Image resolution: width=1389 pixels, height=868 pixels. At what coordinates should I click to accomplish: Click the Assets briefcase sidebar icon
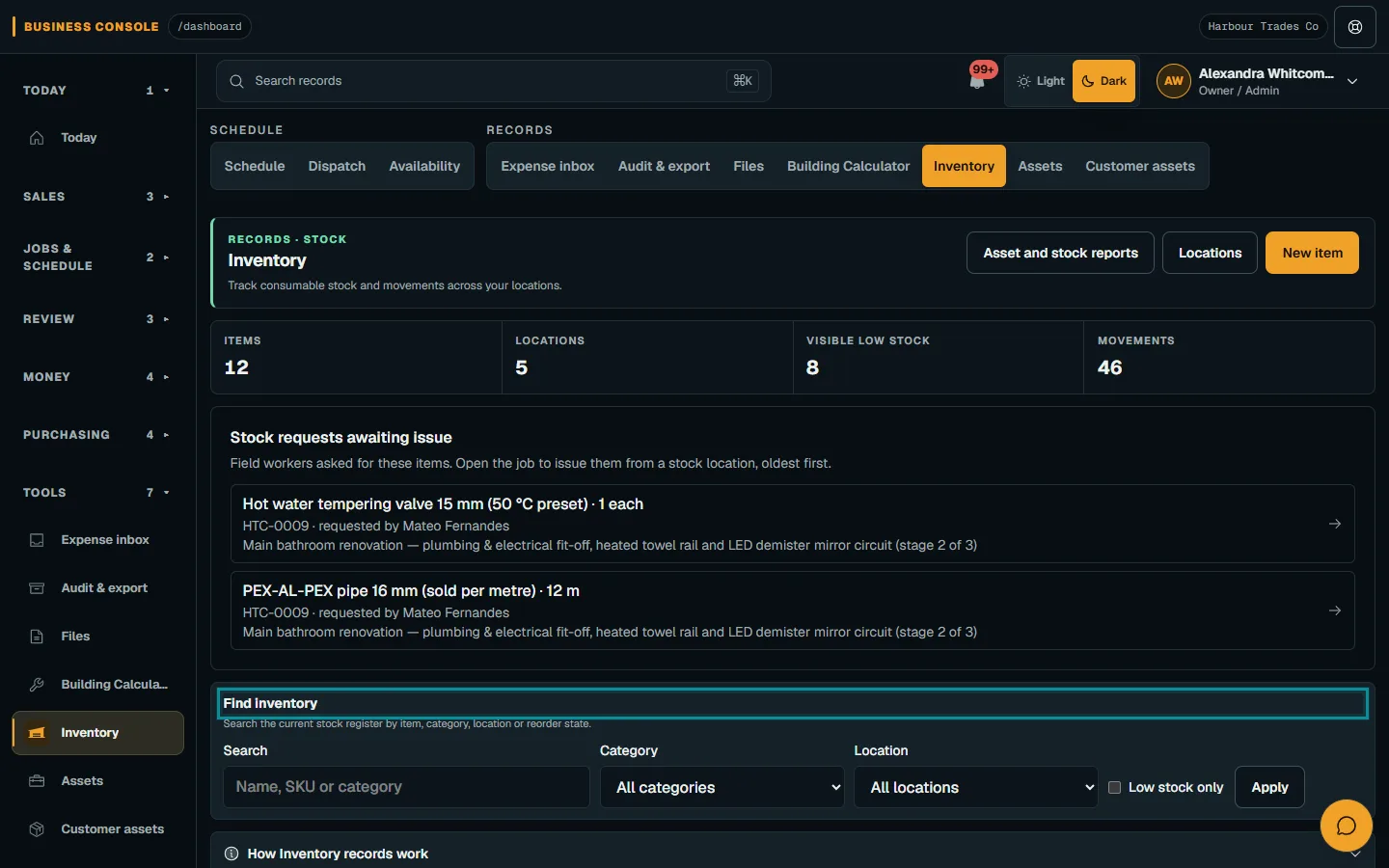click(37, 781)
